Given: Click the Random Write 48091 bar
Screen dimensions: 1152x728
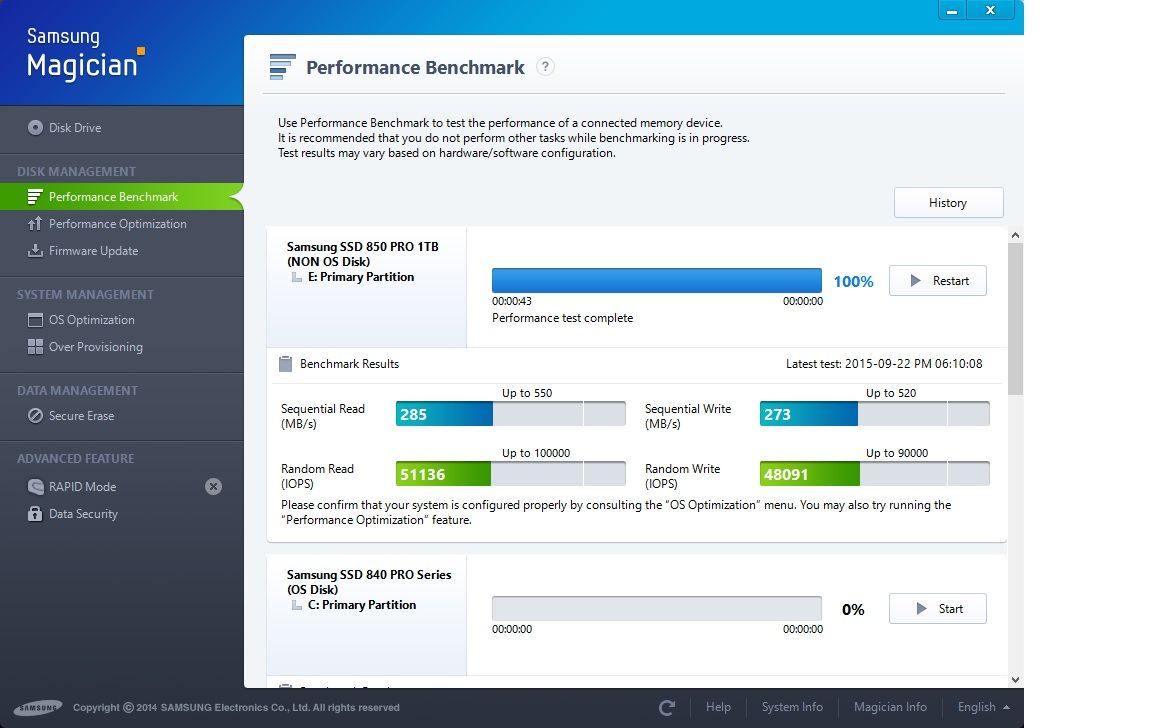Looking at the screenshot, I should coord(874,474).
